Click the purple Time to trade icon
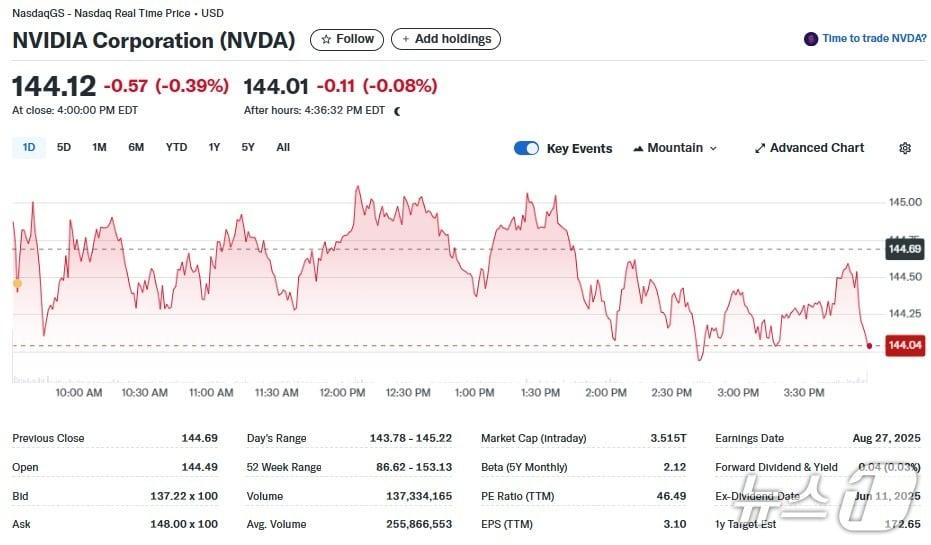 pyautogui.click(x=811, y=39)
